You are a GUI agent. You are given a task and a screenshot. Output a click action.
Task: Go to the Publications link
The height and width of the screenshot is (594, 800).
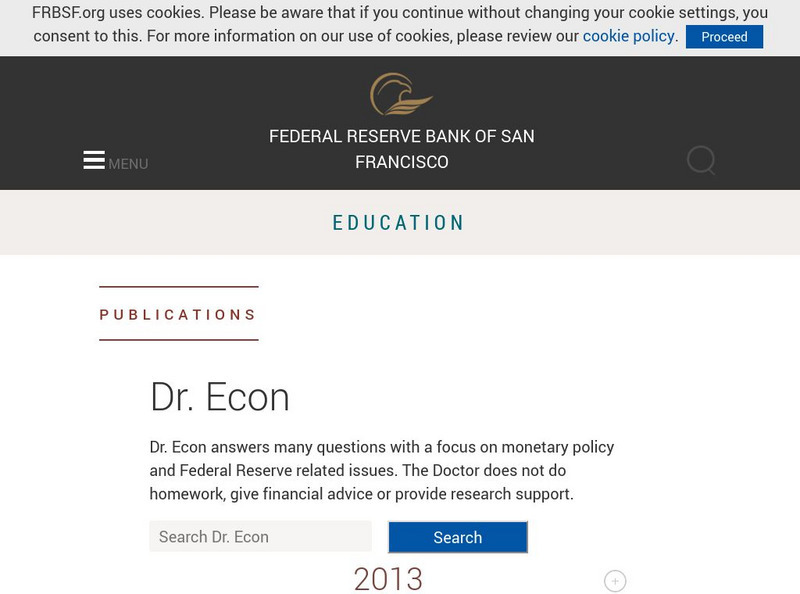click(x=178, y=314)
